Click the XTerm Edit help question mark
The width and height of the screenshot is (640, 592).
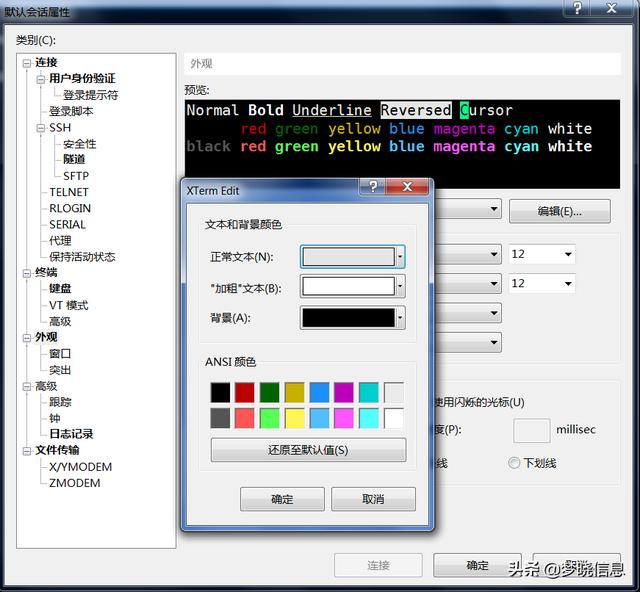[373, 187]
